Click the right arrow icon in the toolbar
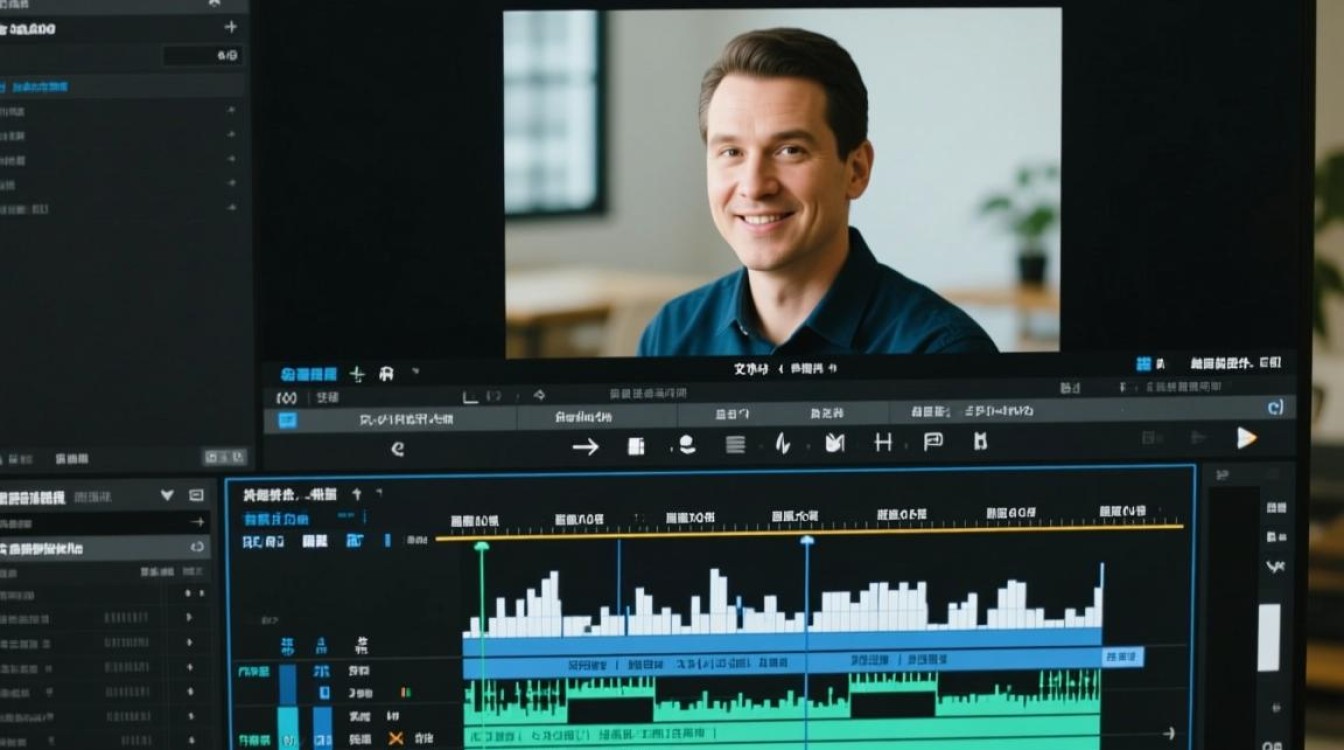Viewport: 1344px width, 750px height. [x=585, y=447]
